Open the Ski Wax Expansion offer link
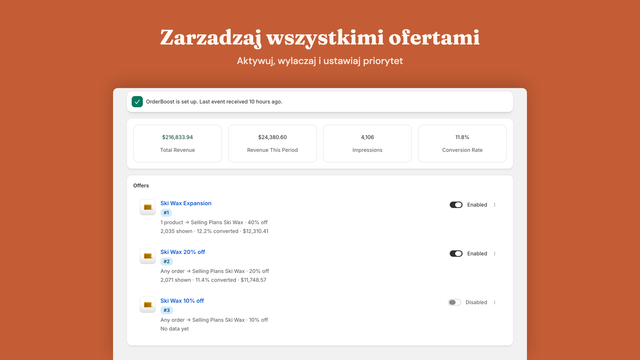Screen dimensions: 640x360 186,203
